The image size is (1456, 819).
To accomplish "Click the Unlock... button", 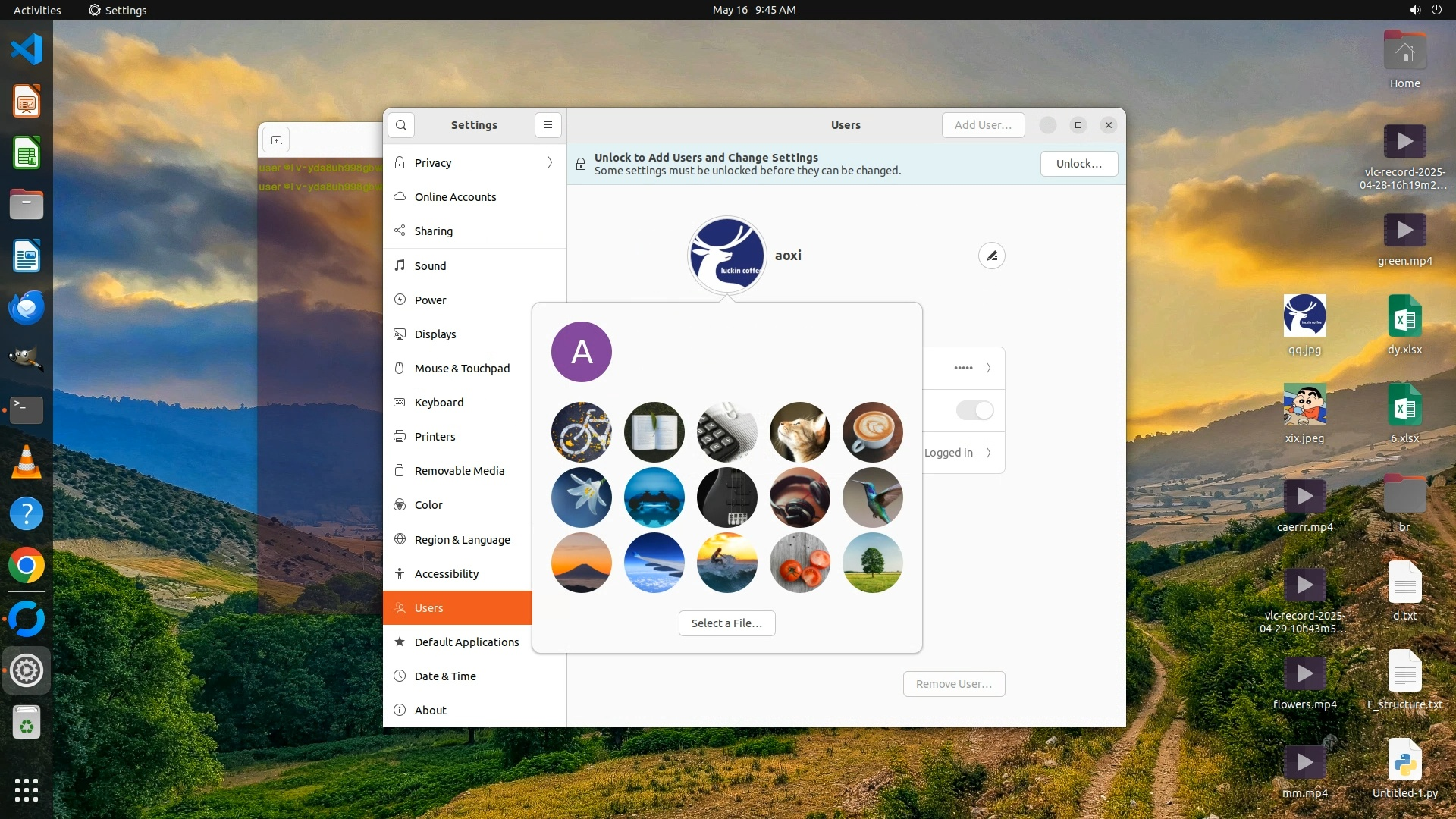I will click(1078, 164).
